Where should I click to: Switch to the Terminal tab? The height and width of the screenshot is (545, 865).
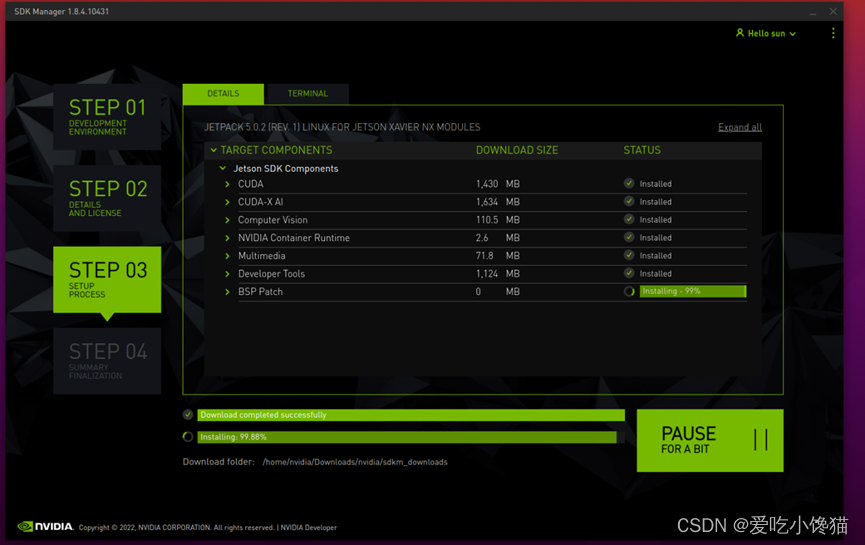[307, 94]
